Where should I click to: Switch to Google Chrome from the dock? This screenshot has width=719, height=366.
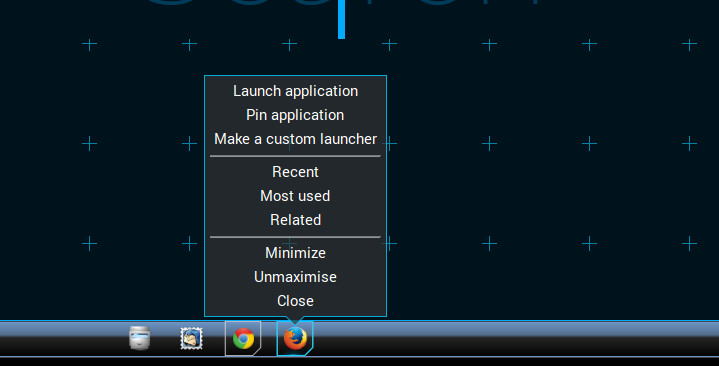point(243,338)
